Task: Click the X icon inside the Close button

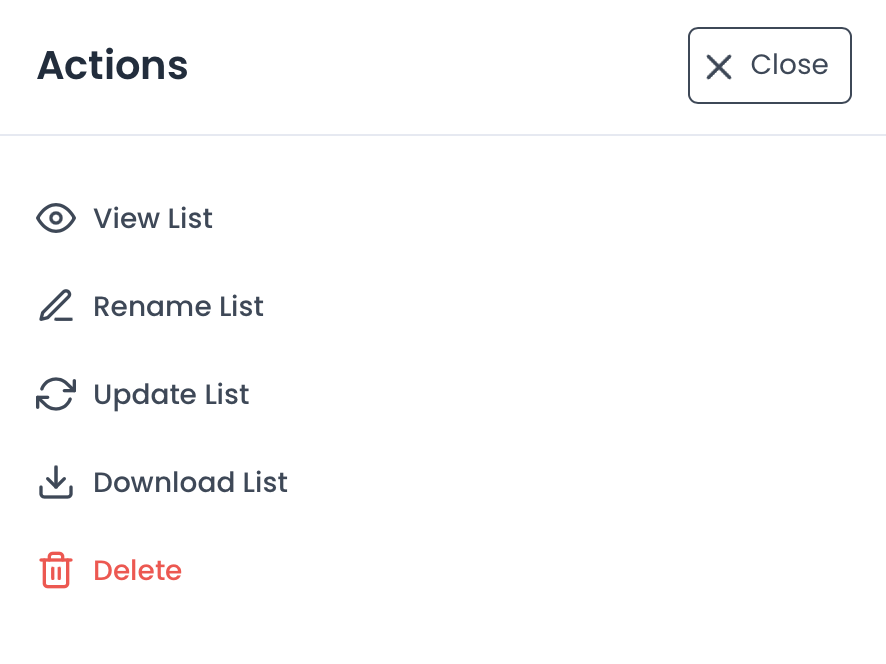Action: (718, 66)
